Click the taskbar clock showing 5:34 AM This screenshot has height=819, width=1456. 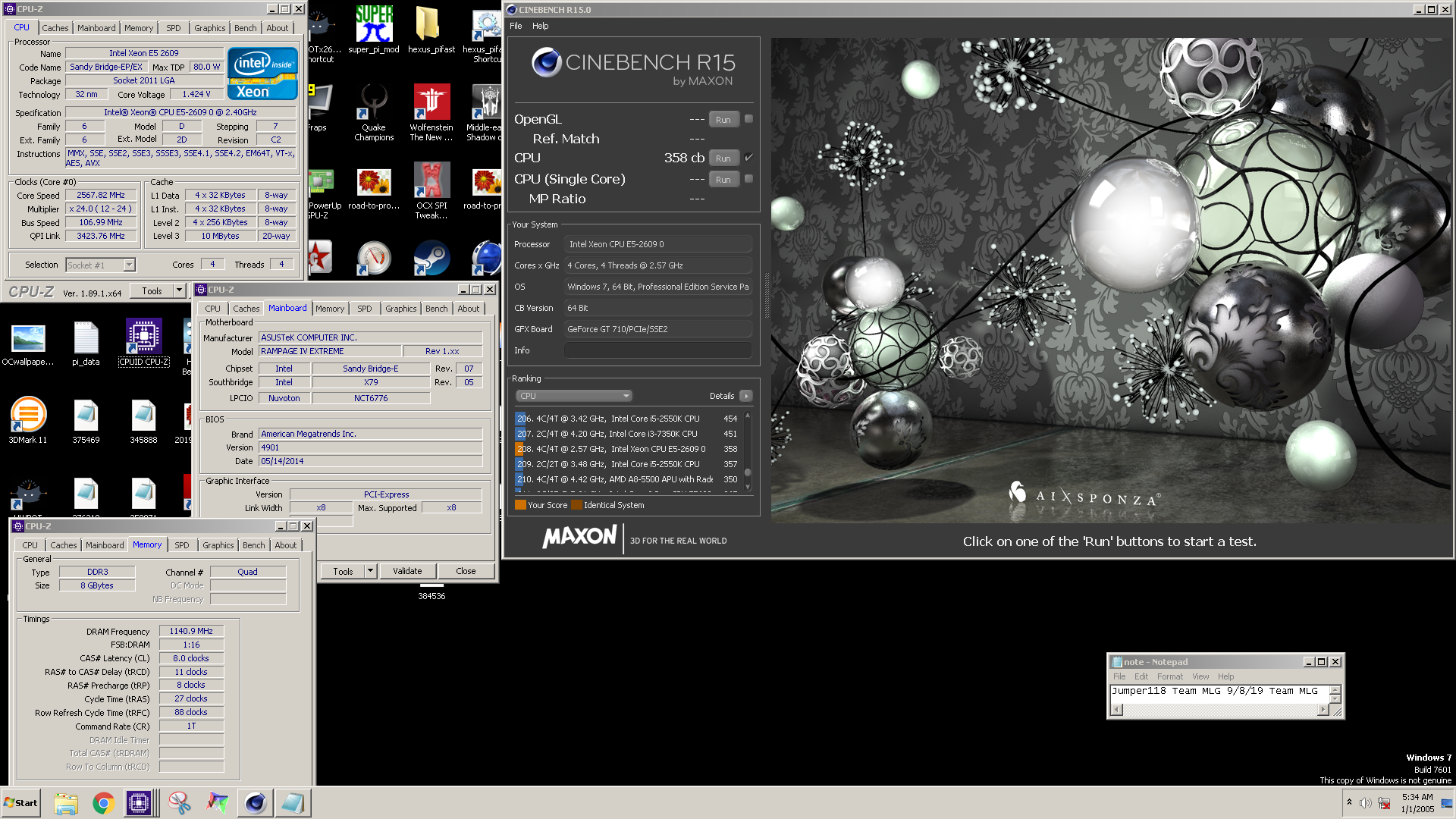click(x=1417, y=803)
